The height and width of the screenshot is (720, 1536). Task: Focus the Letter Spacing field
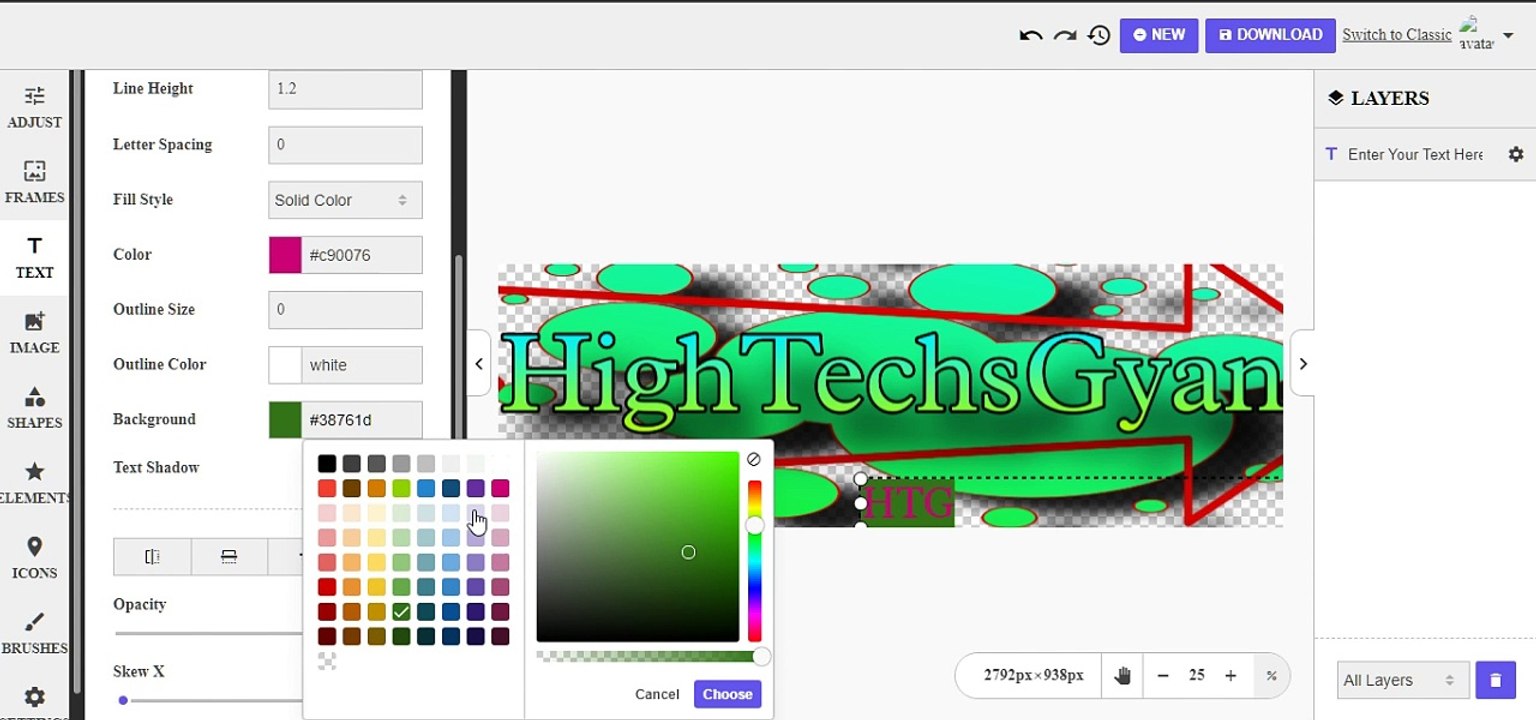345,145
